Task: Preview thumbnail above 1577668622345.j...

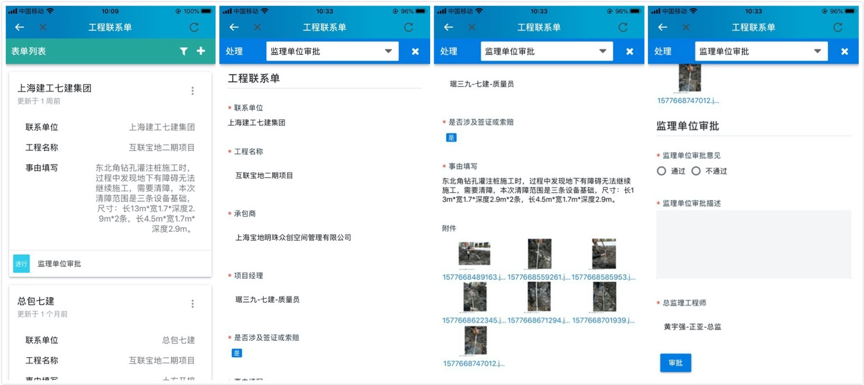Action: tap(475, 297)
